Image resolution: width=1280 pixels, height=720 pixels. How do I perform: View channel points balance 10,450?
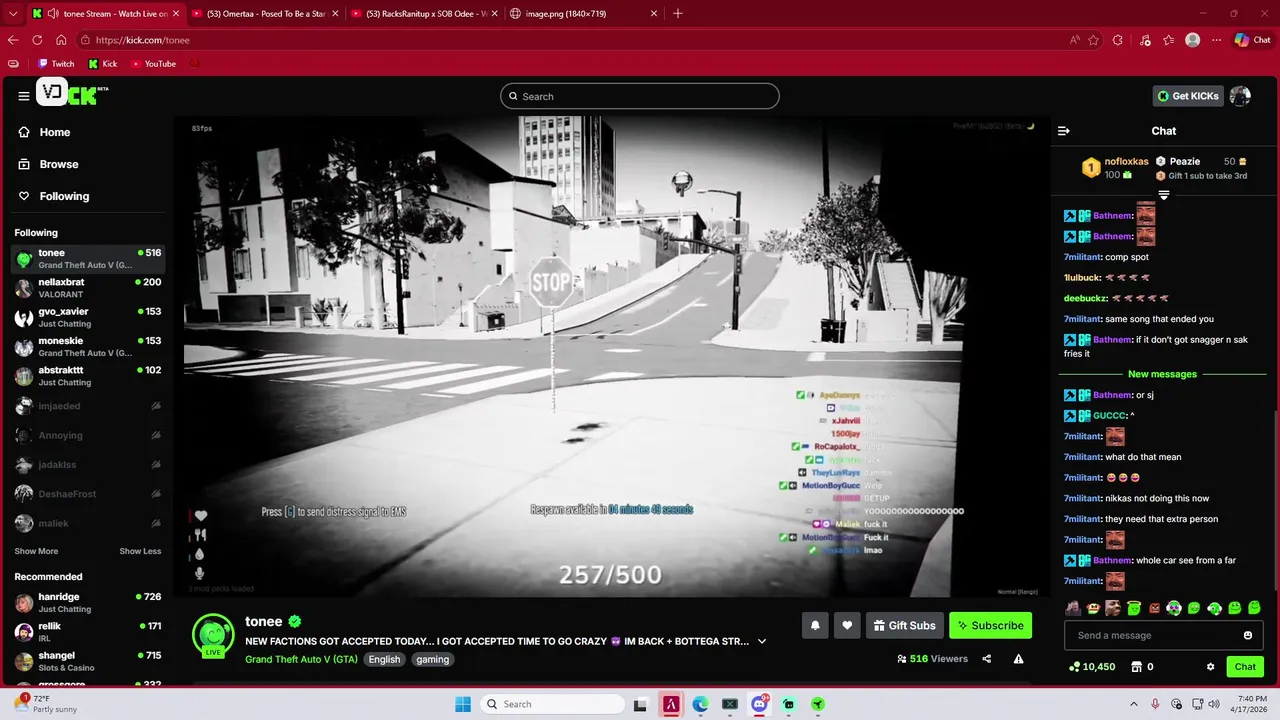[x=1092, y=667]
